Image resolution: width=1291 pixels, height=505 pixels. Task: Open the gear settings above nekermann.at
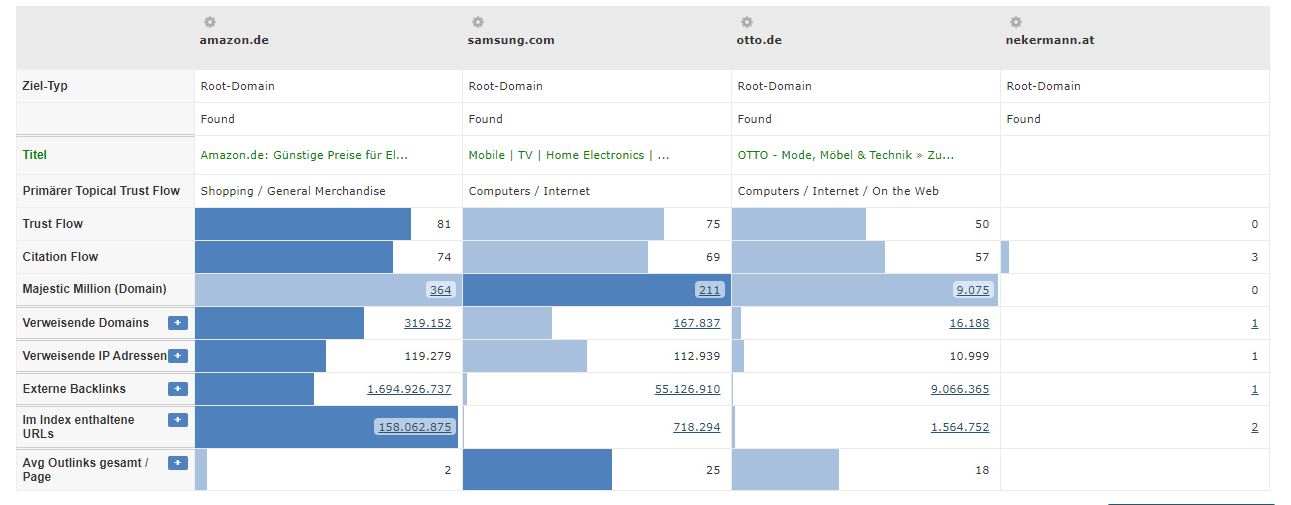[1016, 22]
